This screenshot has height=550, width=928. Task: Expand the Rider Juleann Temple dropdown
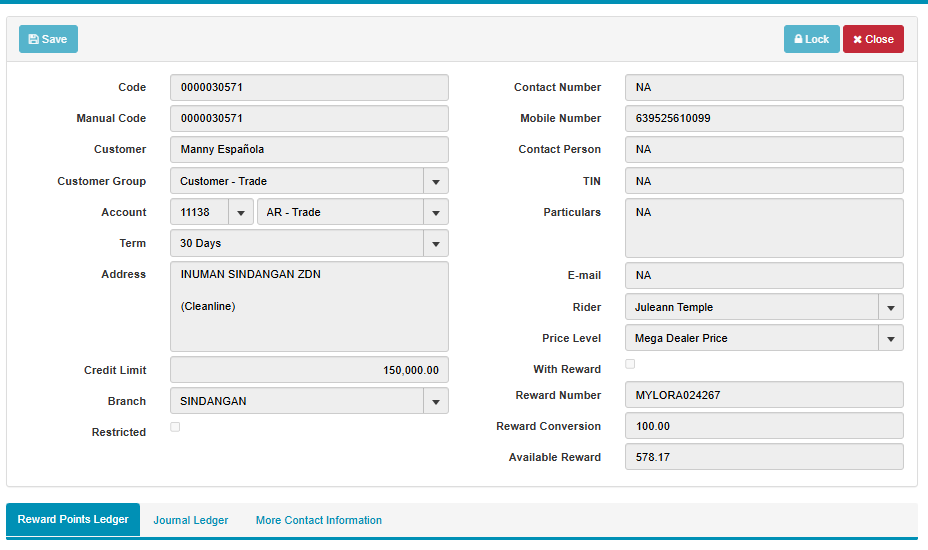click(890, 307)
